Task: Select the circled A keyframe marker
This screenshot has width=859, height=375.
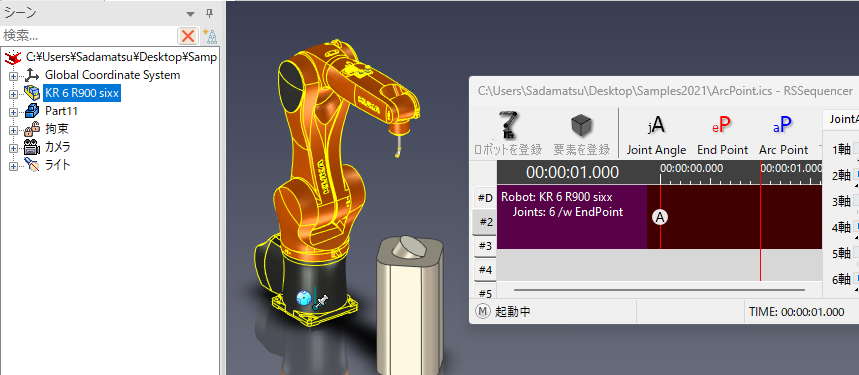Action: (x=660, y=217)
